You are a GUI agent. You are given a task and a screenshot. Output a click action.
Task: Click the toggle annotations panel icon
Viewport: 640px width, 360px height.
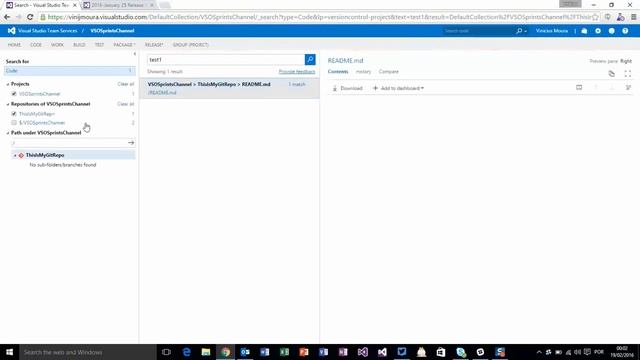coord(579,87)
